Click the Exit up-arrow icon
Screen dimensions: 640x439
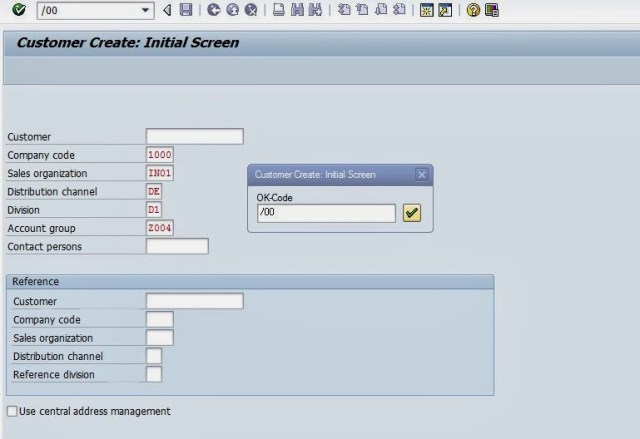[x=233, y=10]
